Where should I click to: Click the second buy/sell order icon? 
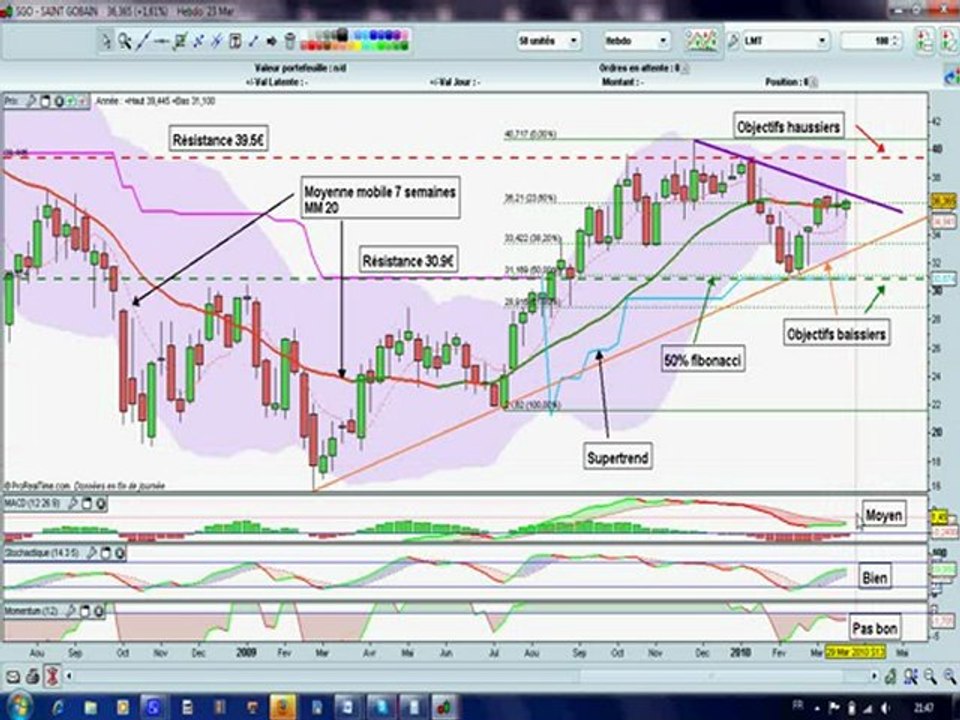point(951,42)
